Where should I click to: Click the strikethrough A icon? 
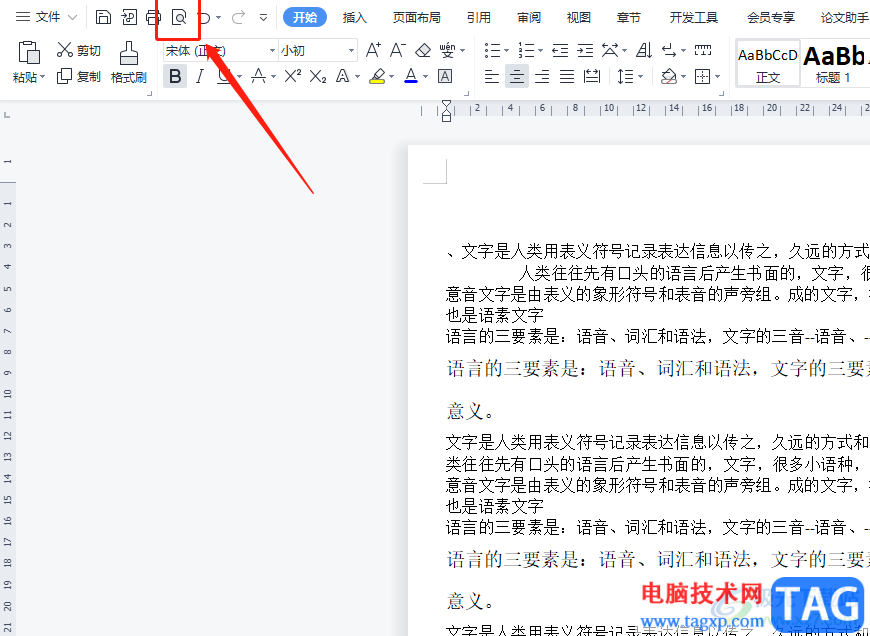(x=259, y=76)
